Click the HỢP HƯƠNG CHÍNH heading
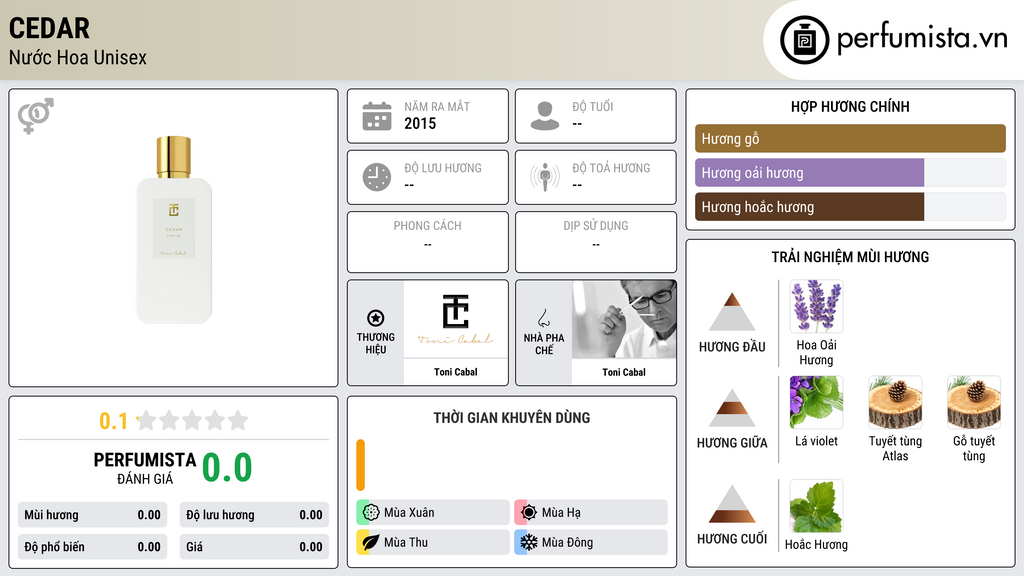This screenshot has width=1024, height=576. 850,106
